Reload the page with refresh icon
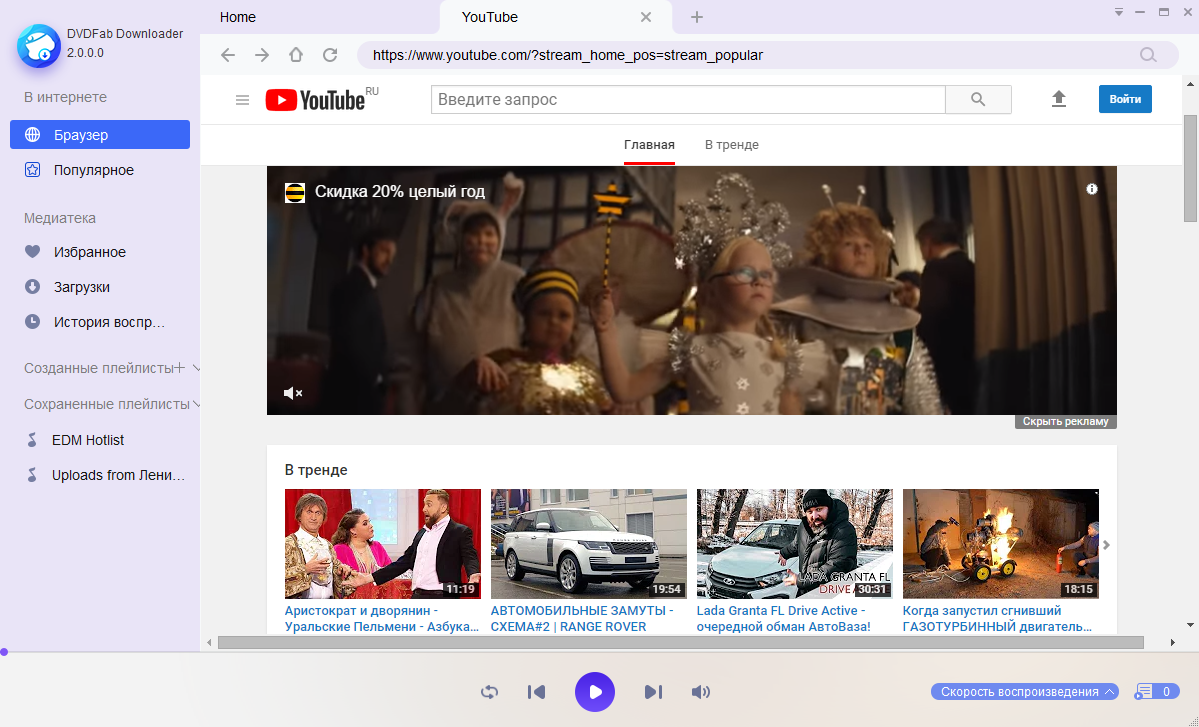Screen dimensions: 1199x727 (x=330, y=55)
